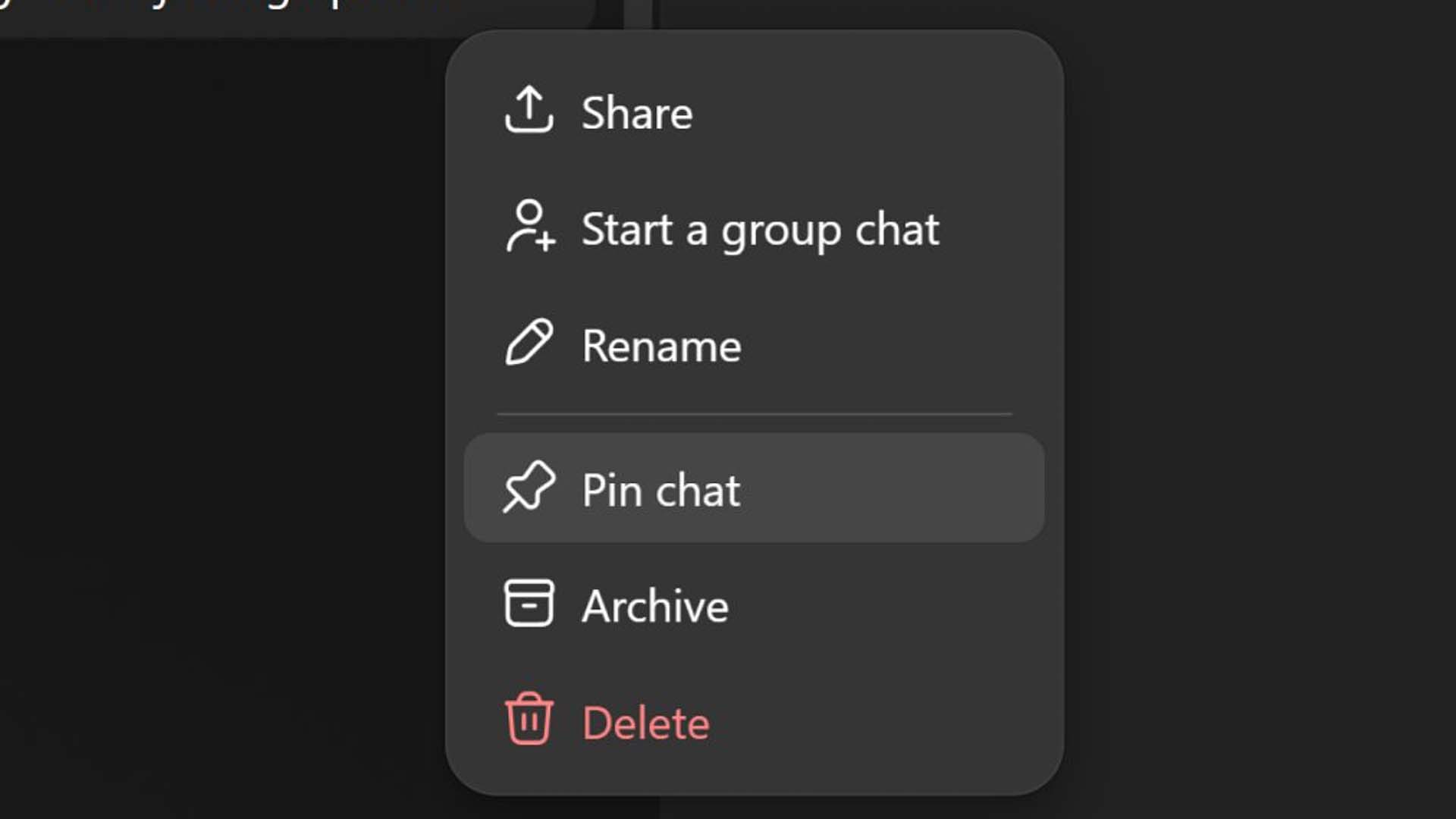The height and width of the screenshot is (819, 1456).
Task: Click the pushpin icon
Action: (529, 487)
